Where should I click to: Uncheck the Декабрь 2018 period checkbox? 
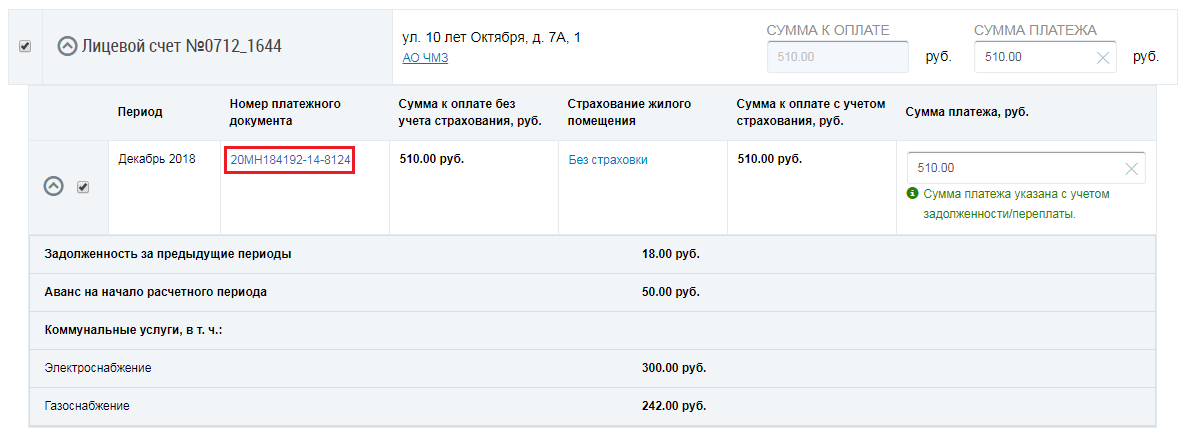point(83,187)
